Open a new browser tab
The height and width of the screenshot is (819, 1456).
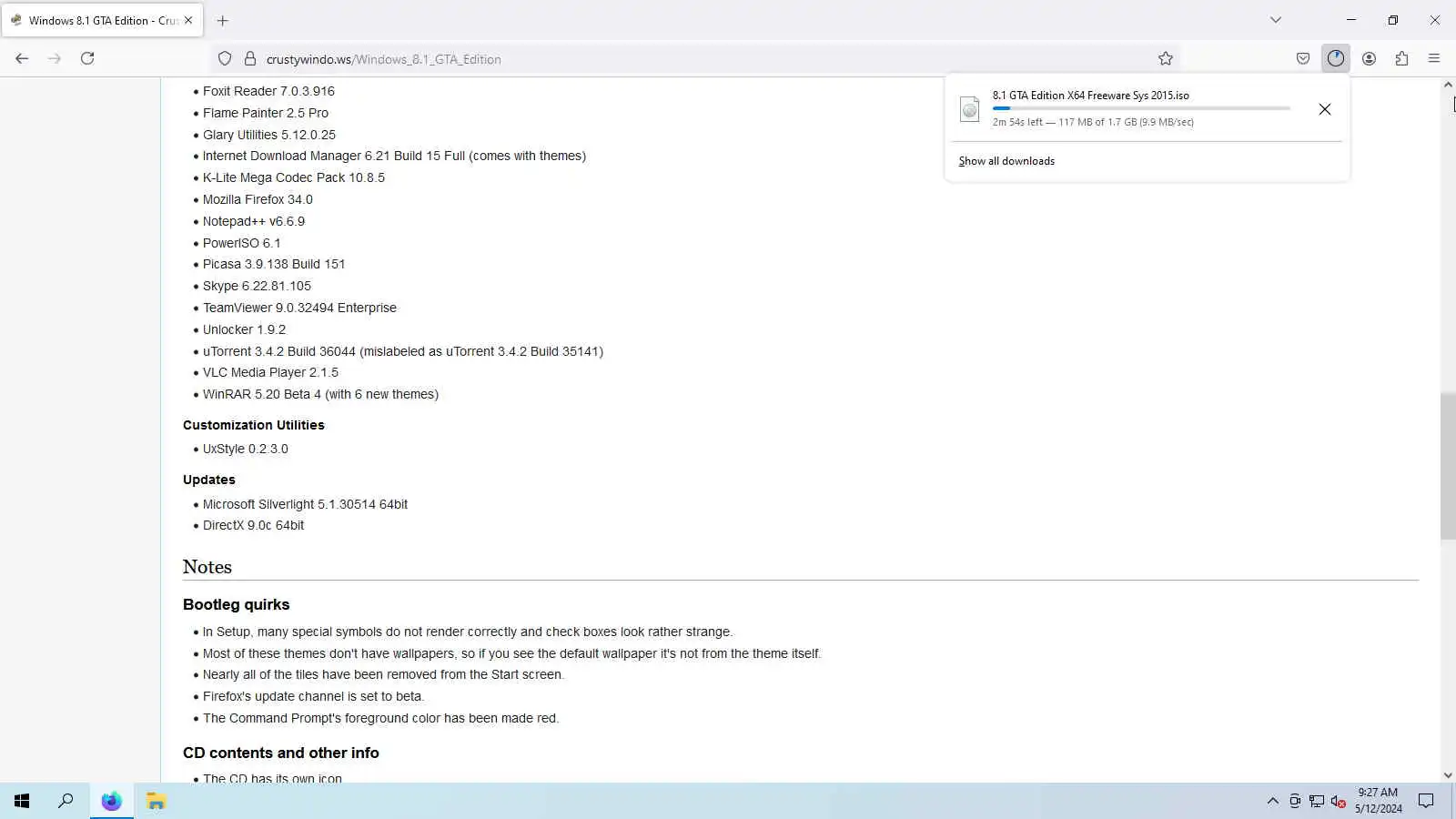pos(223,20)
